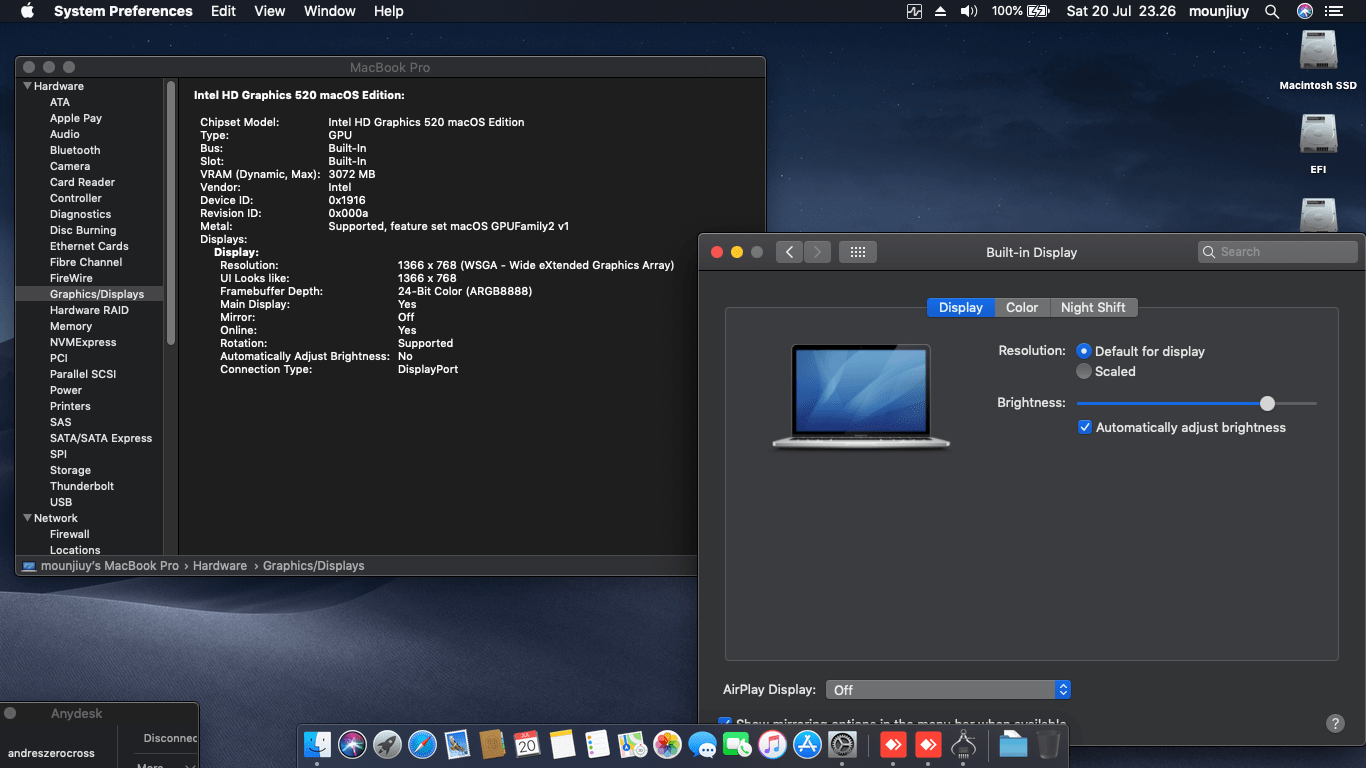This screenshot has height=768, width=1366.
Task: Click System Preferences gear in dock
Action: [x=842, y=744]
